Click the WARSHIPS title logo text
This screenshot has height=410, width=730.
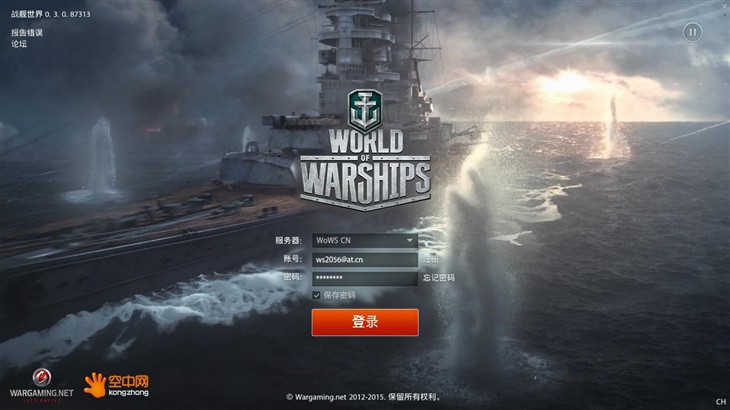coord(365,183)
